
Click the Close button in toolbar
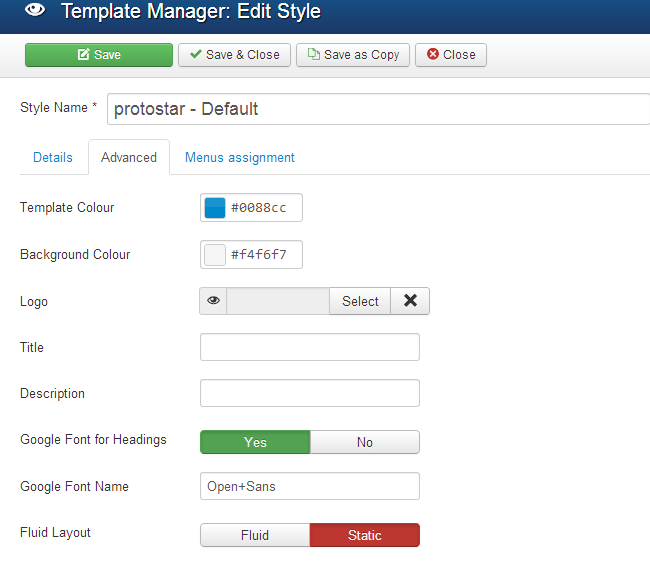coord(451,55)
